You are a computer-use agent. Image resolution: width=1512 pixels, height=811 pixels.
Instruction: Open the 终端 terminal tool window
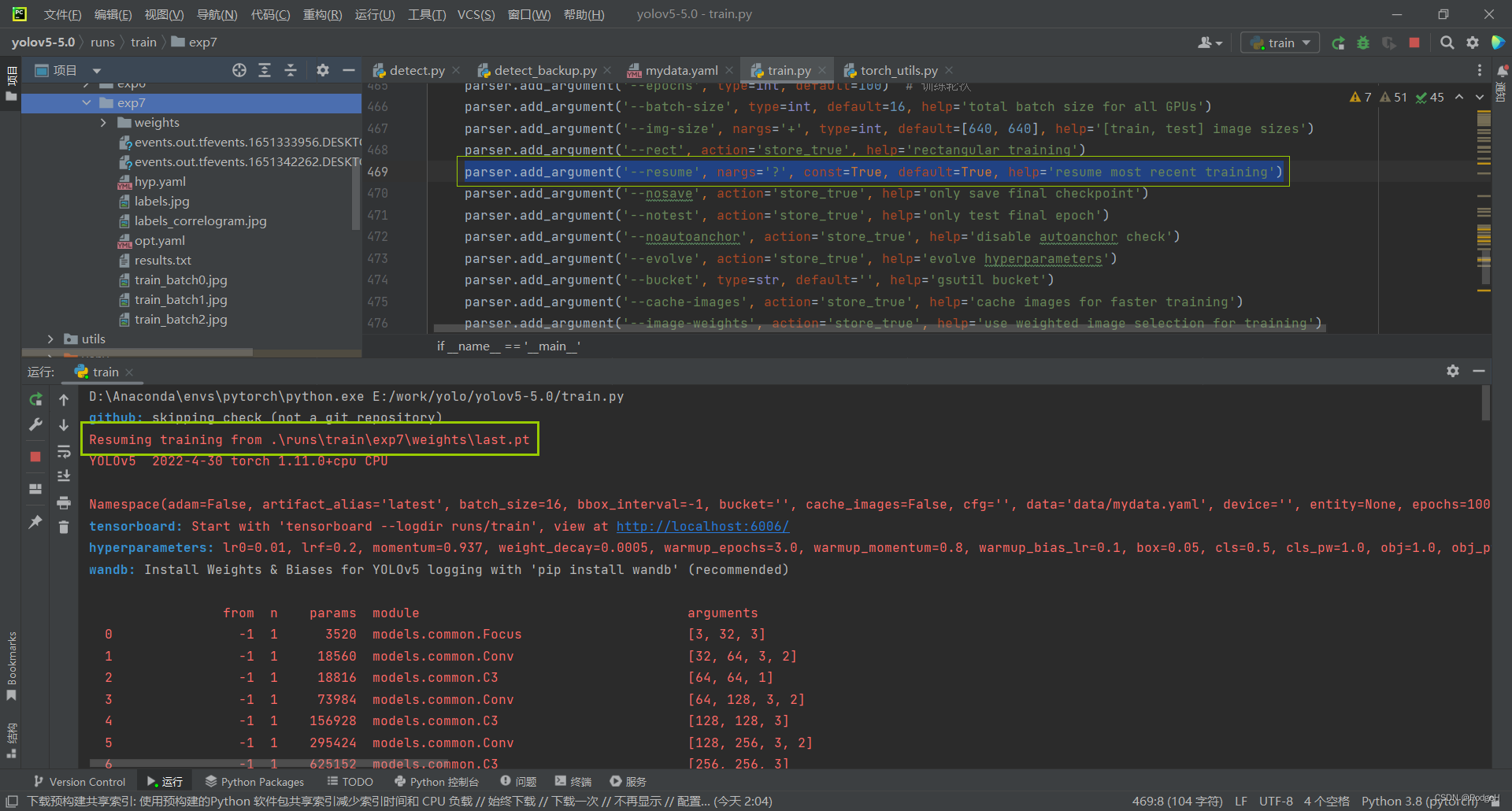pyautogui.click(x=573, y=781)
